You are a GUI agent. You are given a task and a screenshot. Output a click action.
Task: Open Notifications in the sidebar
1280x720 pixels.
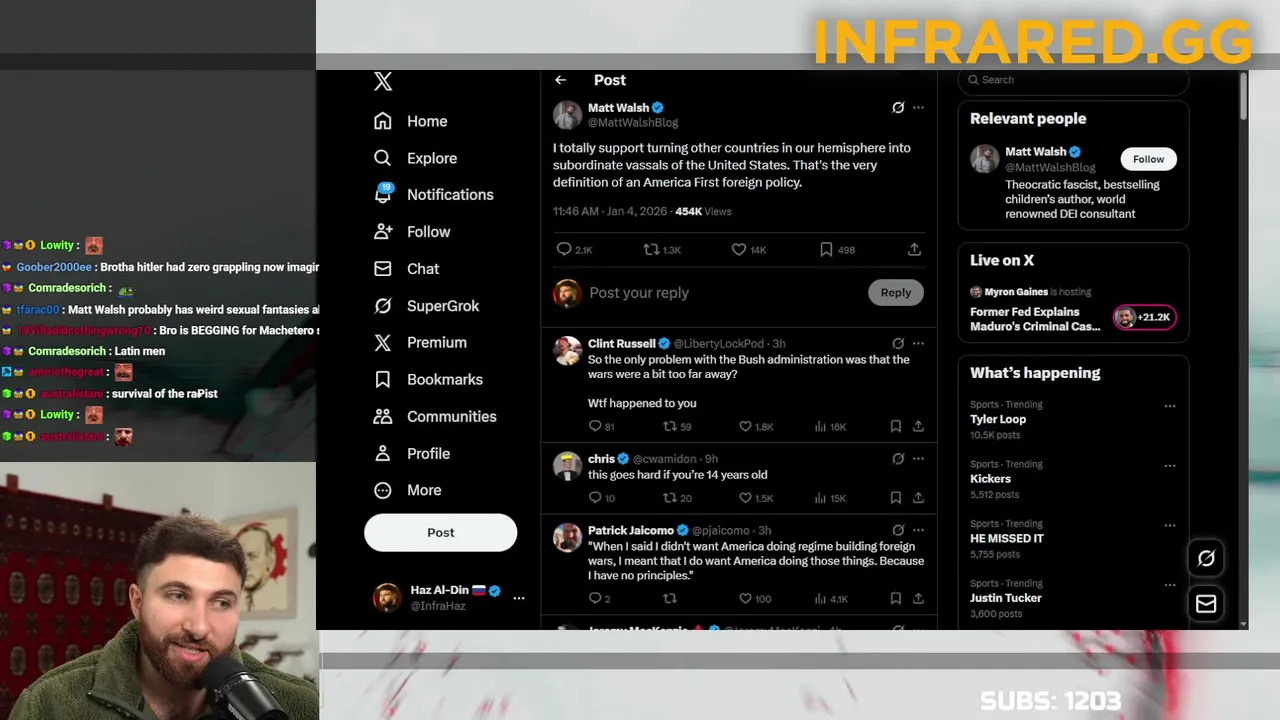433,194
